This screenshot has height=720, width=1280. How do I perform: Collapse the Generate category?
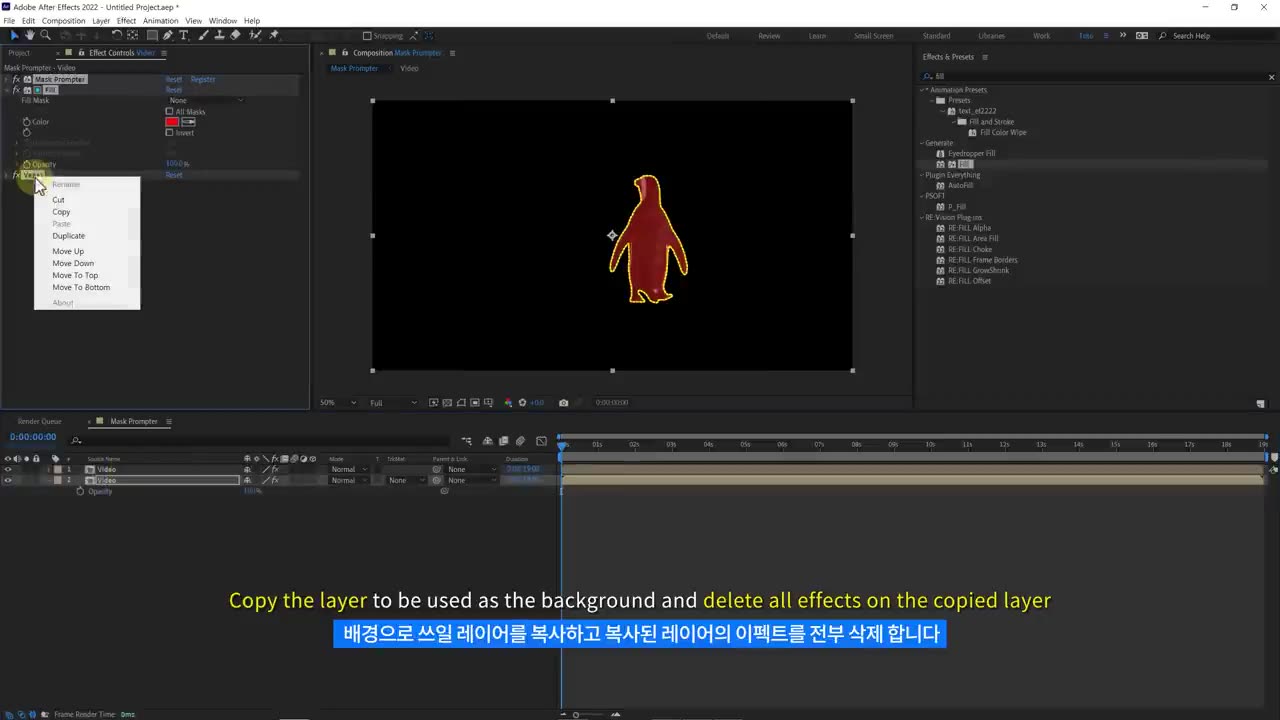point(921,143)
